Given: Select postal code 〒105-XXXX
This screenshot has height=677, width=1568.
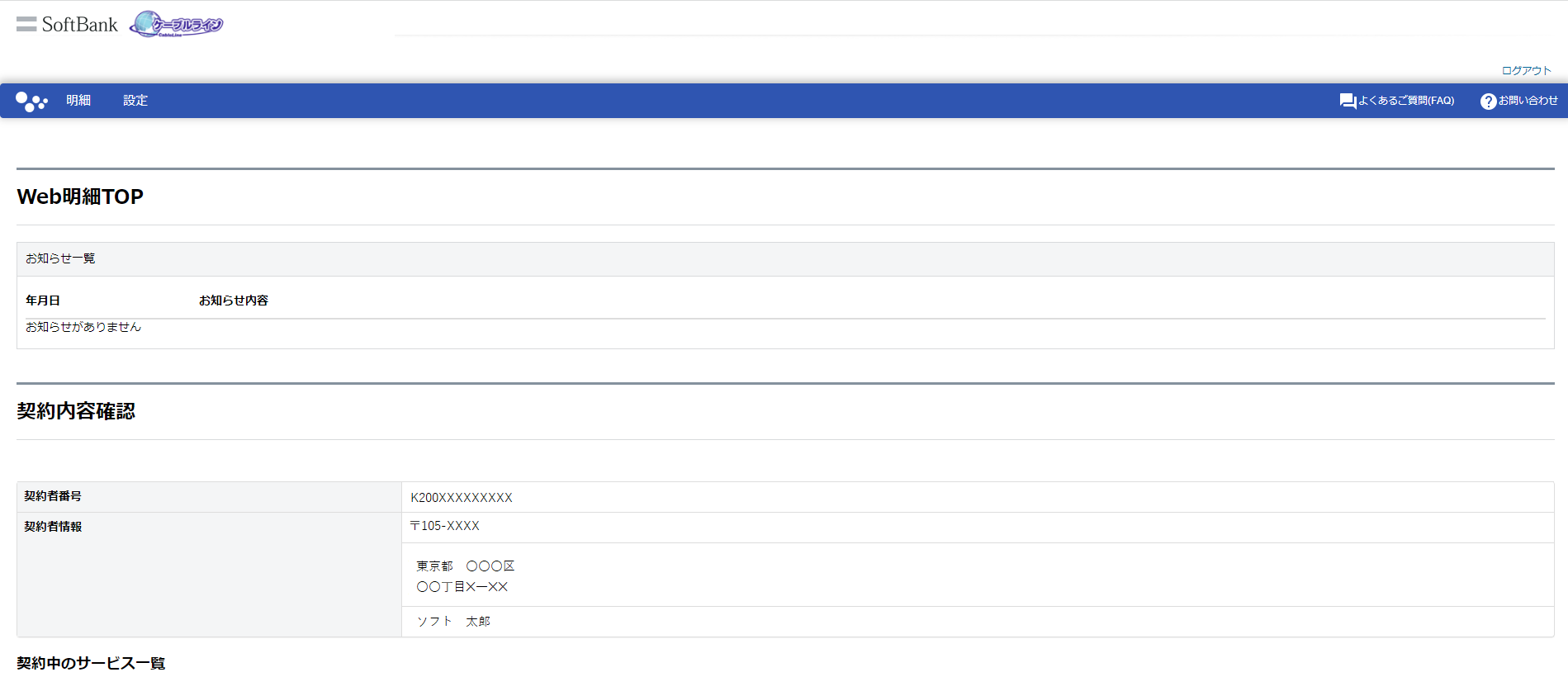Looking at the screenshot, I should tap(444, 526).
